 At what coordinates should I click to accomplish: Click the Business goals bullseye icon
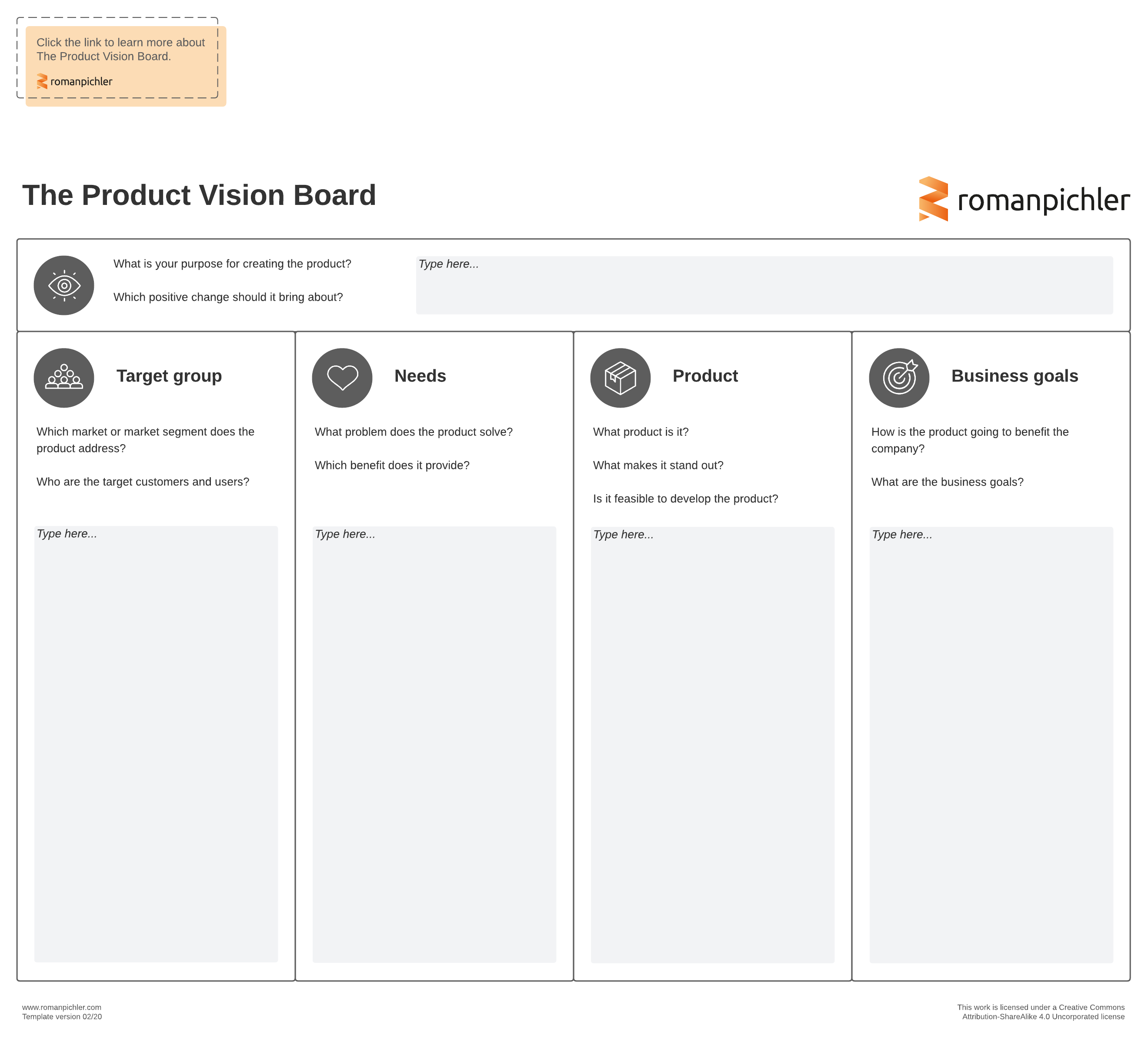pos(898,377)
